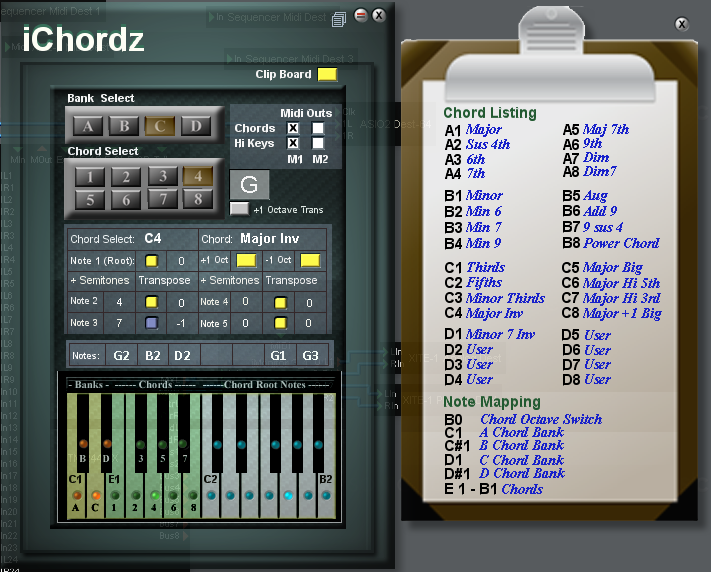
Task: Enable Hi Keys M2 midi out checkbox
Action: pyautogui.click(x=318, y=144)
